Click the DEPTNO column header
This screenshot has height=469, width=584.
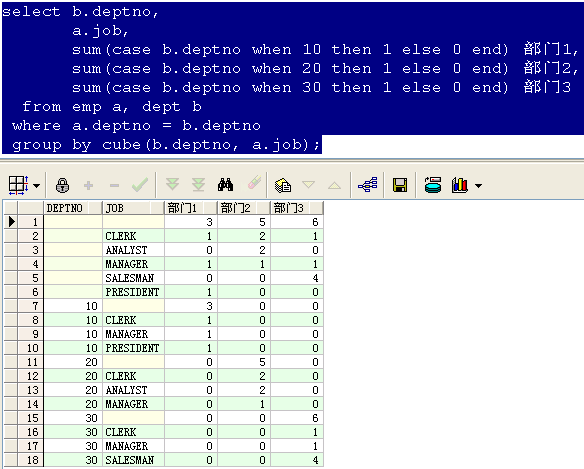[x=73, y=208]
